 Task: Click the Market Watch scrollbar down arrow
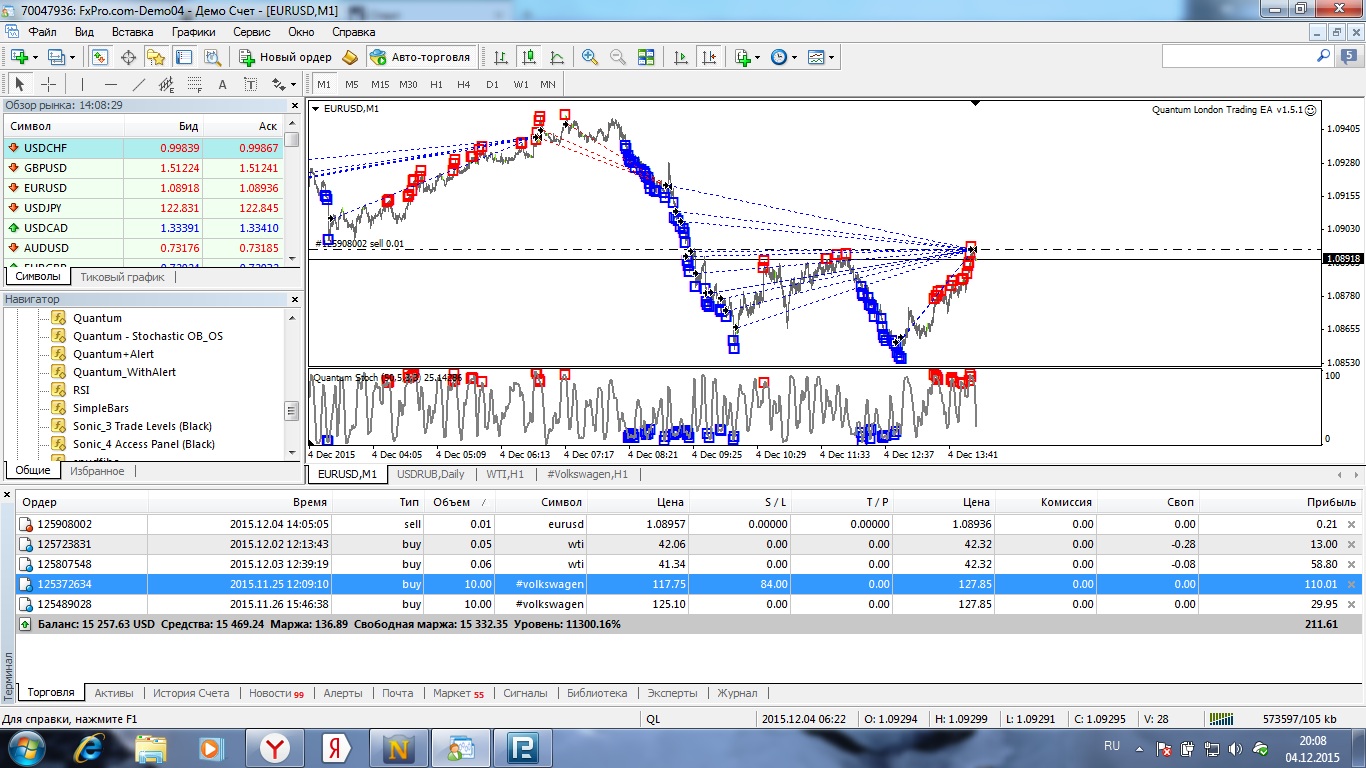[292, 258]
